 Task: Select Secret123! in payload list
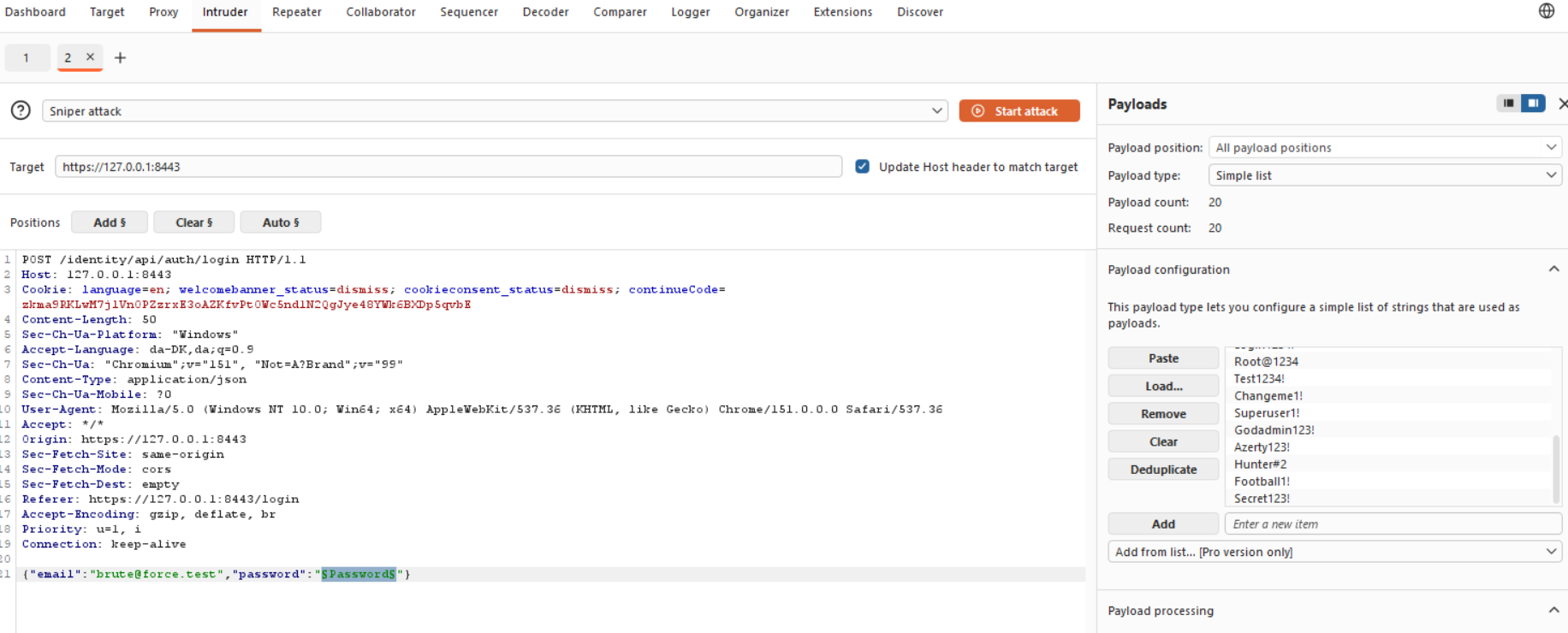[x=1262, y=498]
